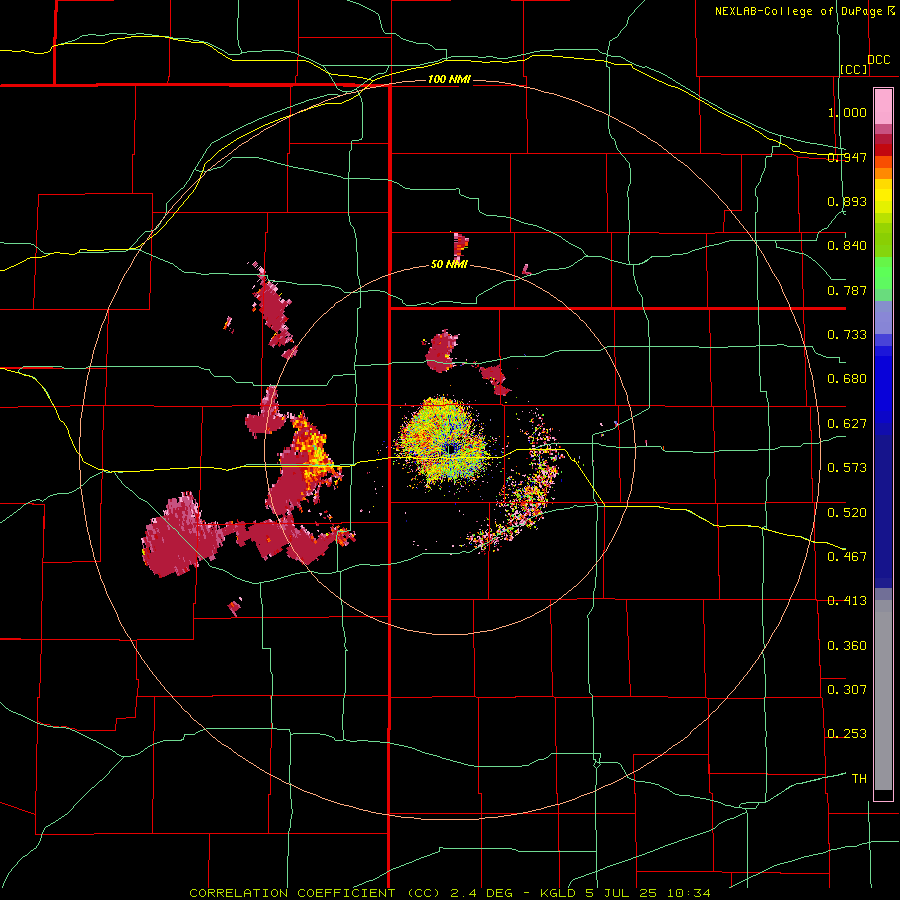The height and width of the screenshot is (900, 900).
Task: Click the 0.947 color scale value
Action: pos(847,157)
